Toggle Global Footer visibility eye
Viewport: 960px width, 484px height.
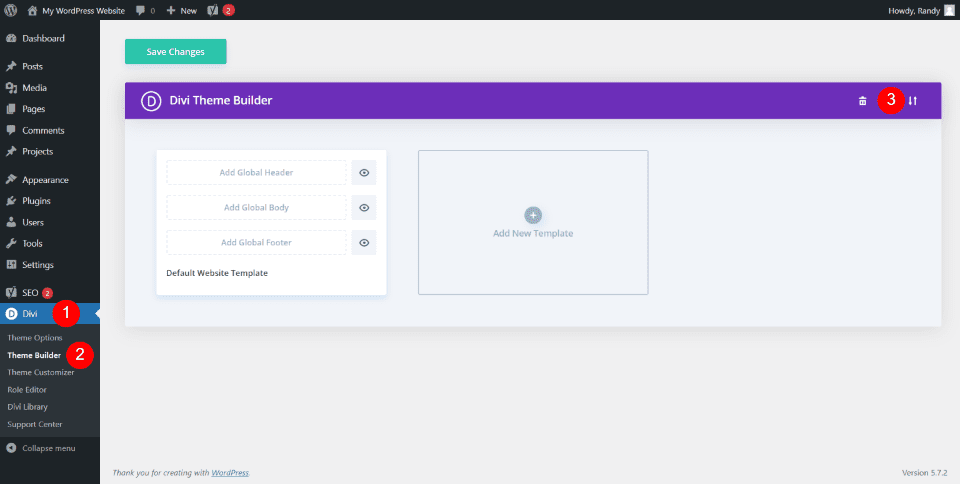(364, 242)
